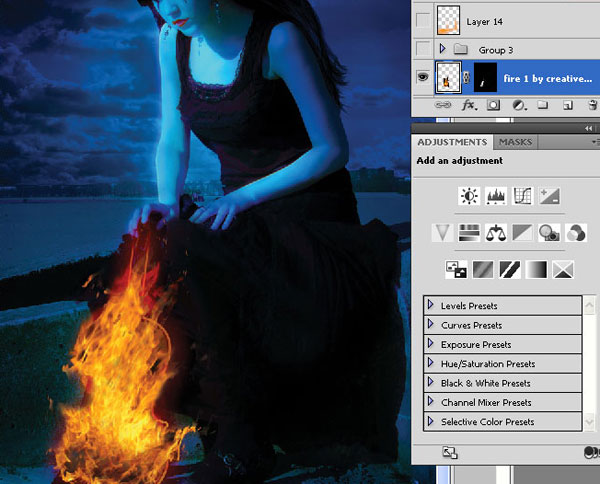Open the Adjustments panel options menu
The image size is (600, 484).
click(x=595, y=142)
